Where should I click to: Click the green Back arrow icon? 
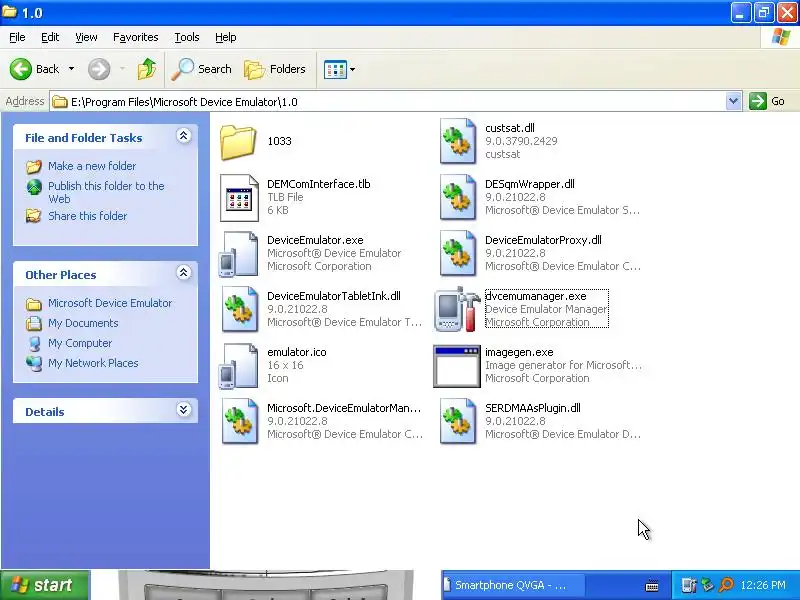coord(21,69)
